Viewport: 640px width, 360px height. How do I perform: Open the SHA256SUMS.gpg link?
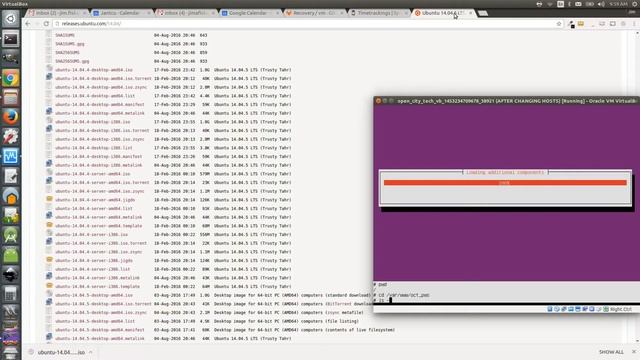click(x=72, y=61)
